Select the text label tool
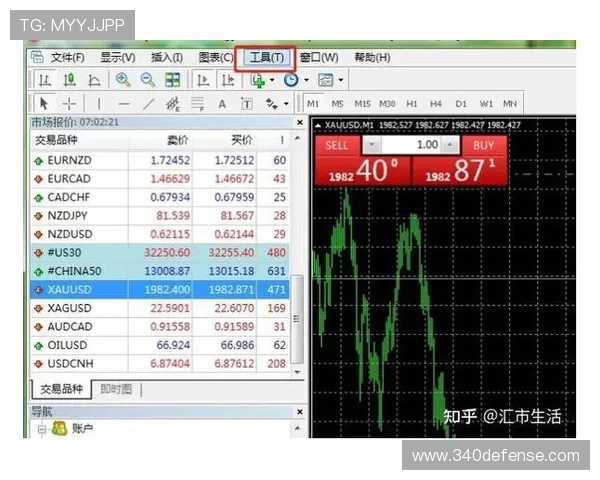The height and width of the screenshot is (480, 600). point(247,104)
